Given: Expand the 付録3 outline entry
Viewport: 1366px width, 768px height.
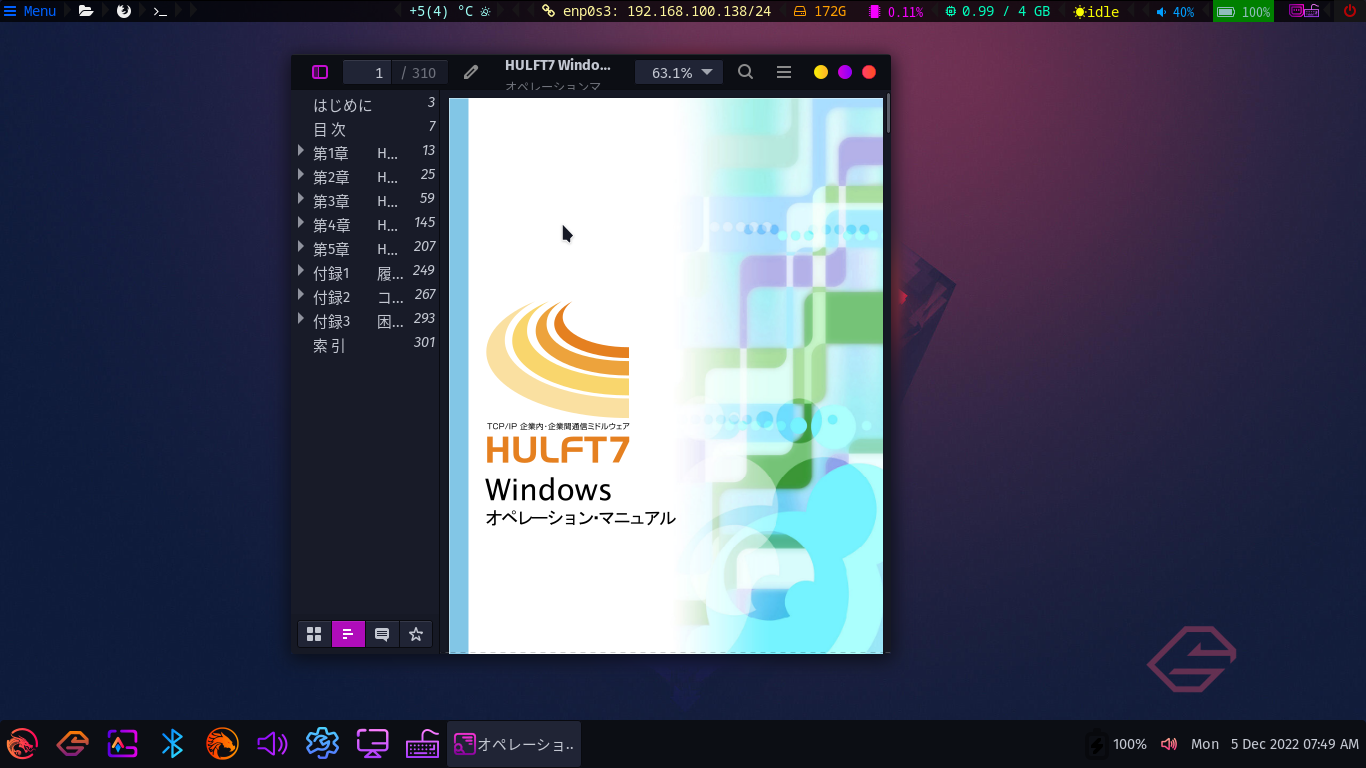Looking at the screenshot, I should tap(301, 319).
